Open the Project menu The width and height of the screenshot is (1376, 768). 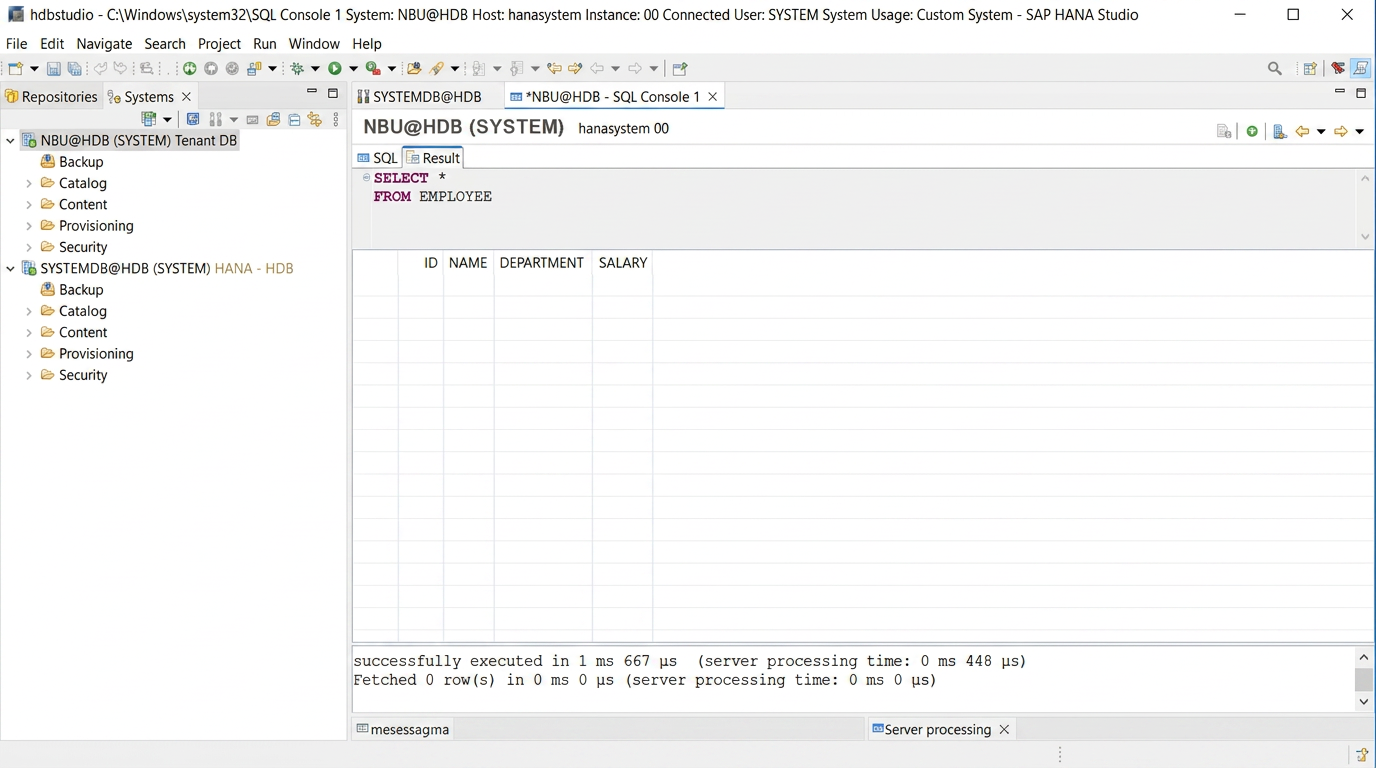pos(219,44)
